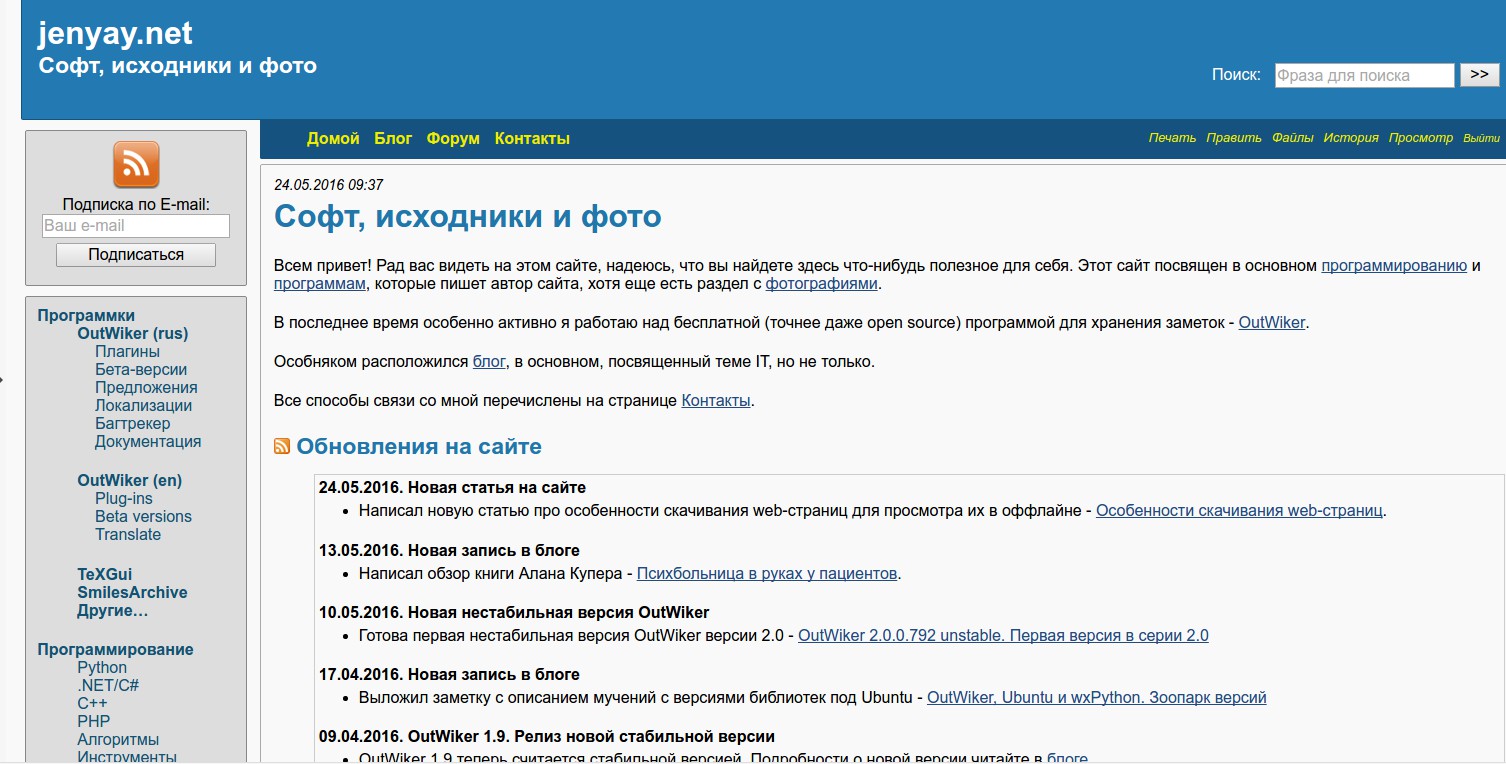This screenshot has height=764, width=1506.
Task: Open .NET/C# in the sidebar
Action: coord(108,686)
